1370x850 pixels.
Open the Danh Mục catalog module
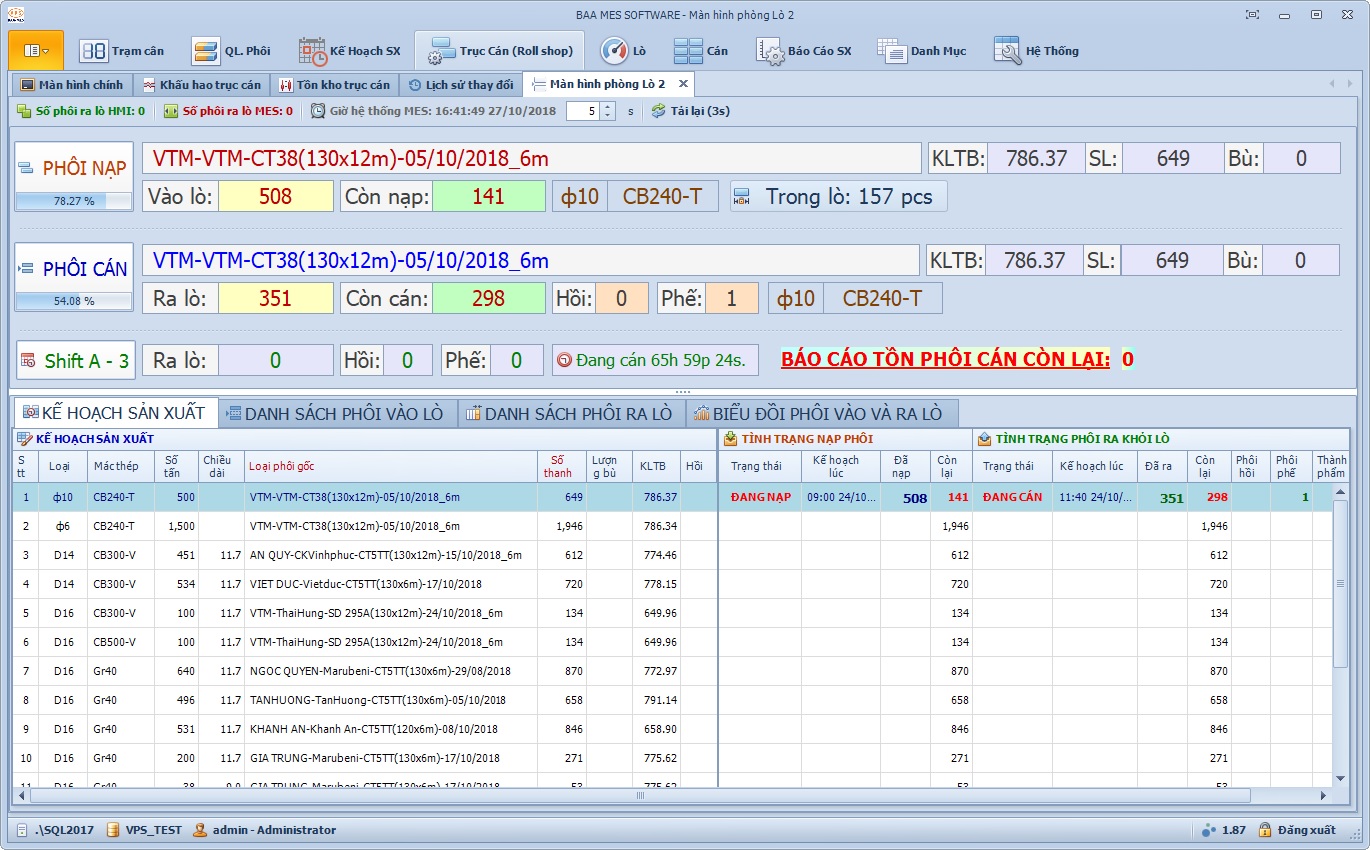pyautogui.click(x=922, y=51)
